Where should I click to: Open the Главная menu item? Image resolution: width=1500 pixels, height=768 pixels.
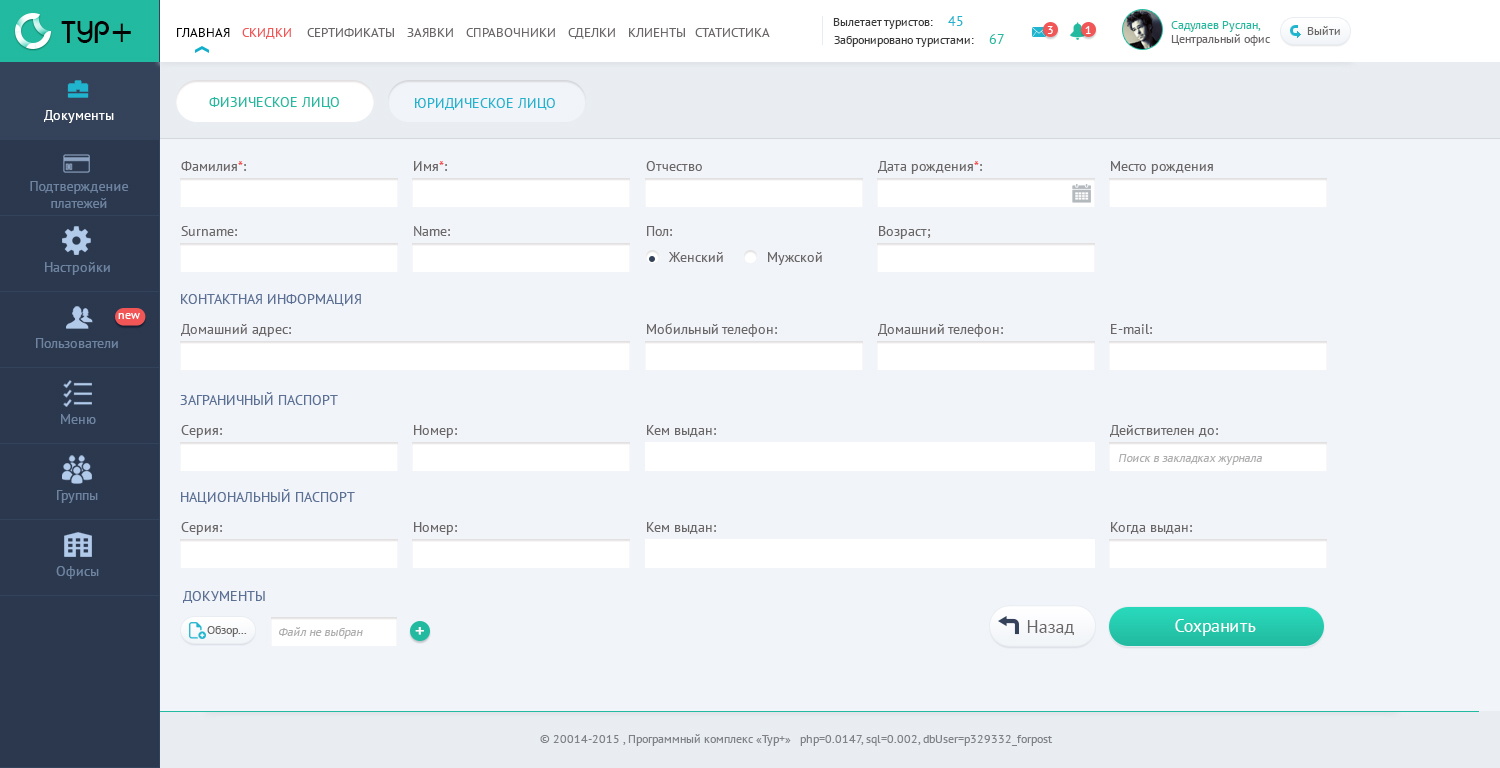[203, 33]
